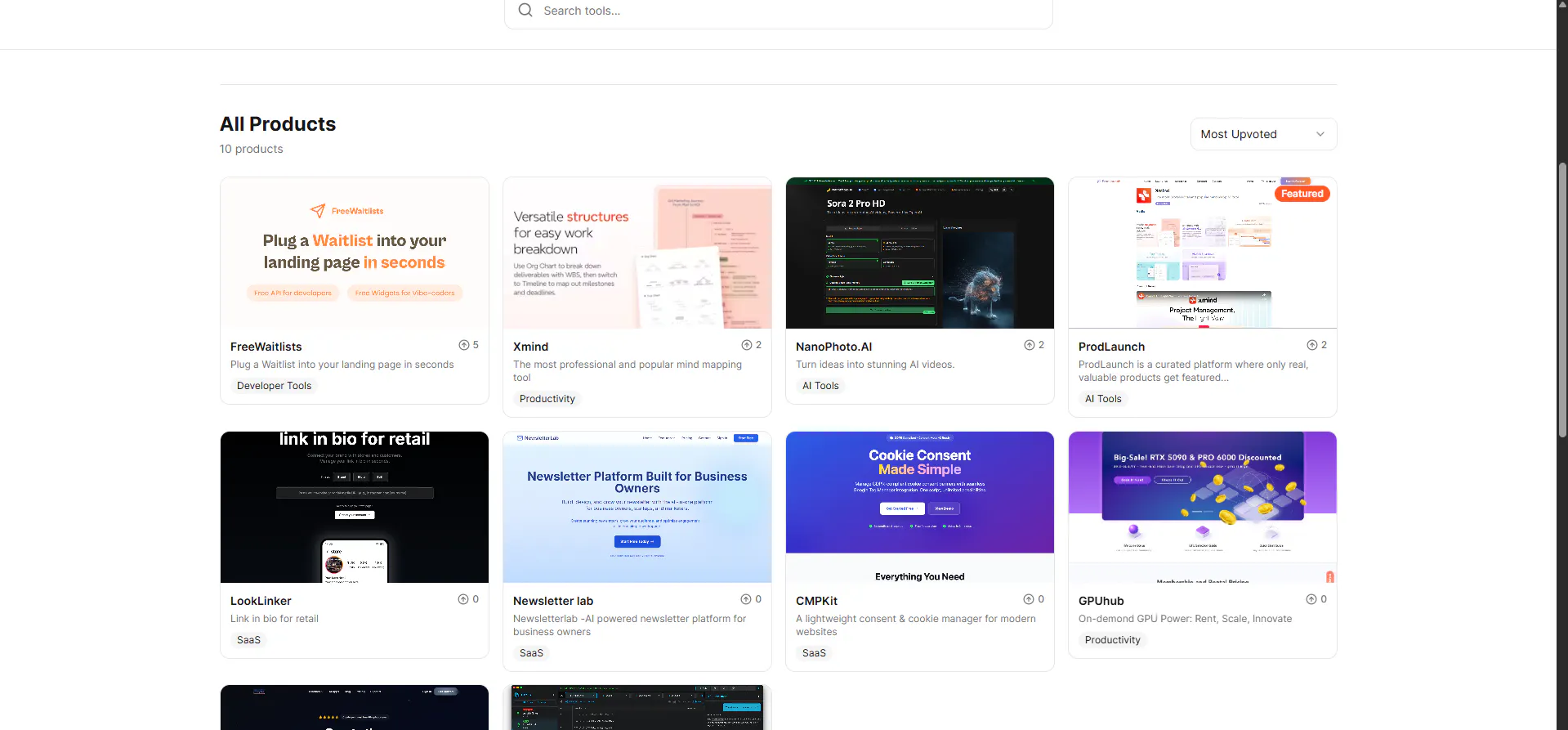This screenshot has width=1568, height=730.
Task: Select the AI Tools tag on NanoPhoto.AI
Action: (820, 386)
